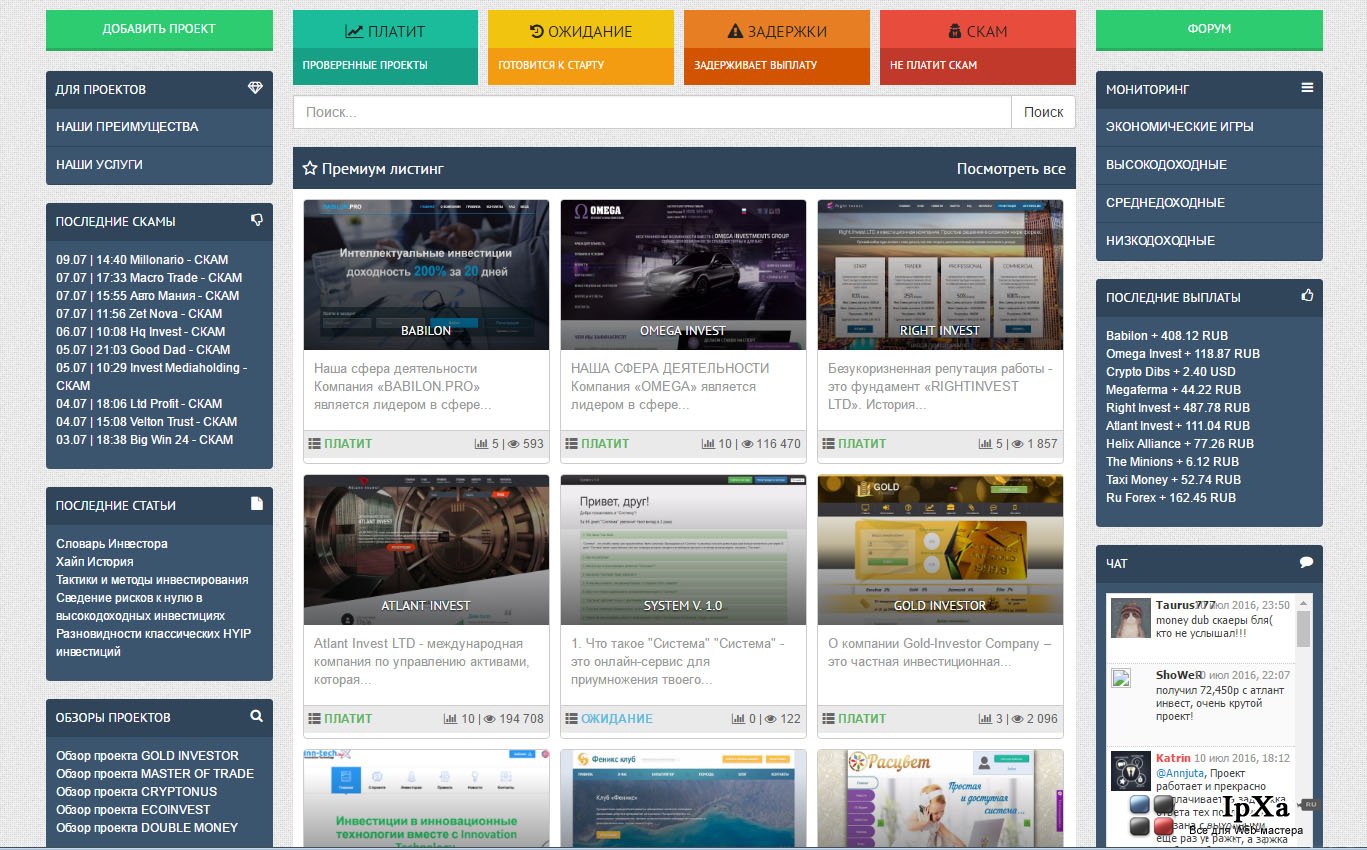
Task: Select Высокодоходные monitoring category
Action: [x=1209, y=165]
